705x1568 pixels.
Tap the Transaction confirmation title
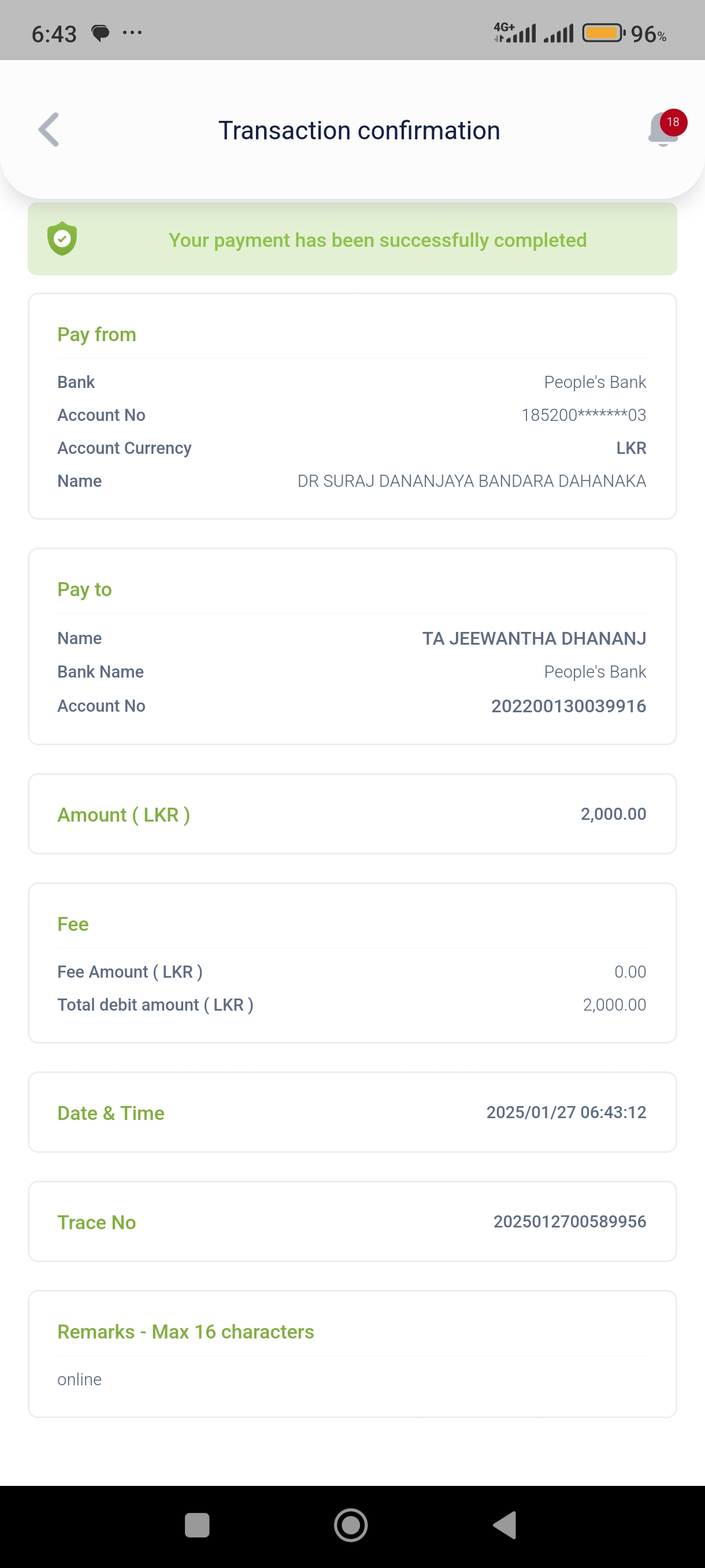tap(359, 130)
